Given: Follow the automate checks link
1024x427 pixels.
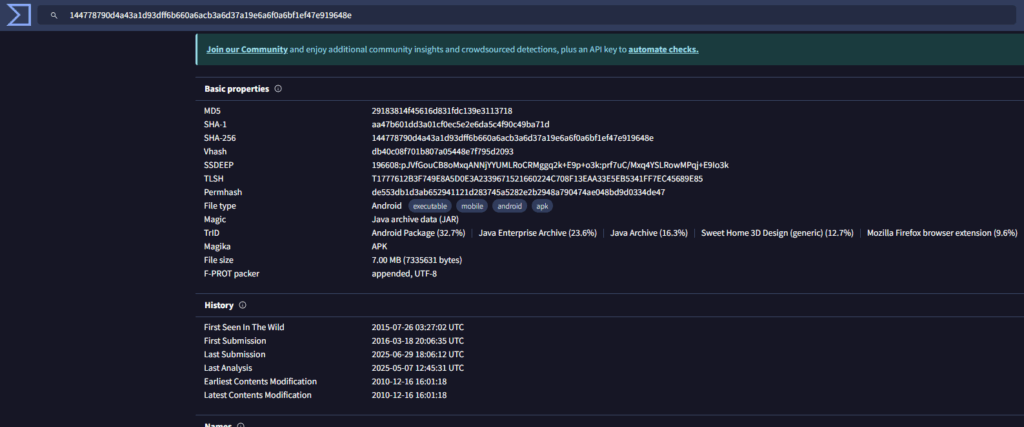Looking at the screenshot, I should coord(663,49).
